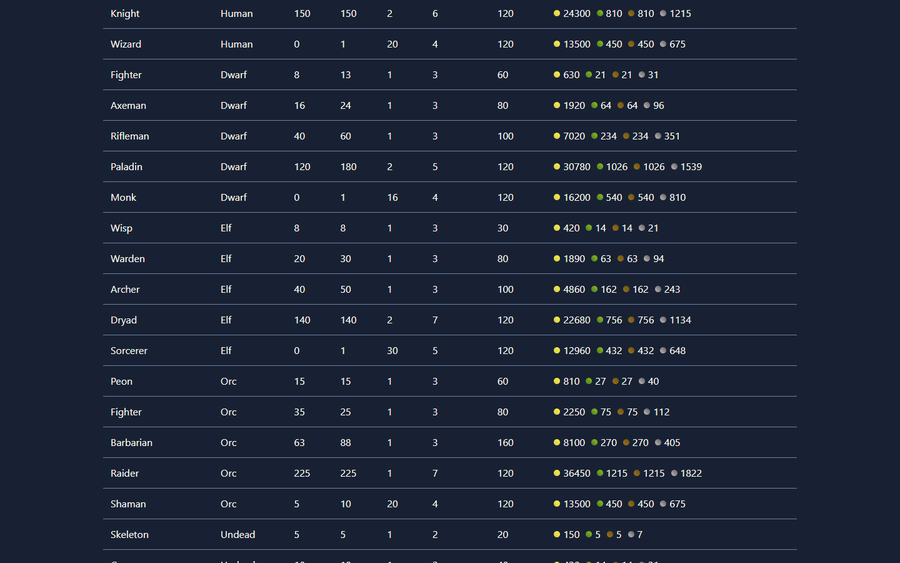Click the brown resource icon in Skeleton row
Screen dimensions: 900x563
point(610,534)
